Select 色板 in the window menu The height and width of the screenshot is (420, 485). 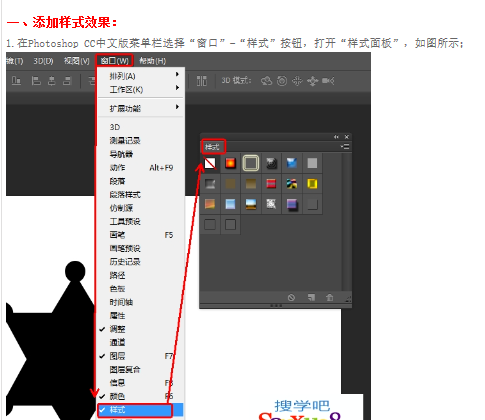point(140,289)
